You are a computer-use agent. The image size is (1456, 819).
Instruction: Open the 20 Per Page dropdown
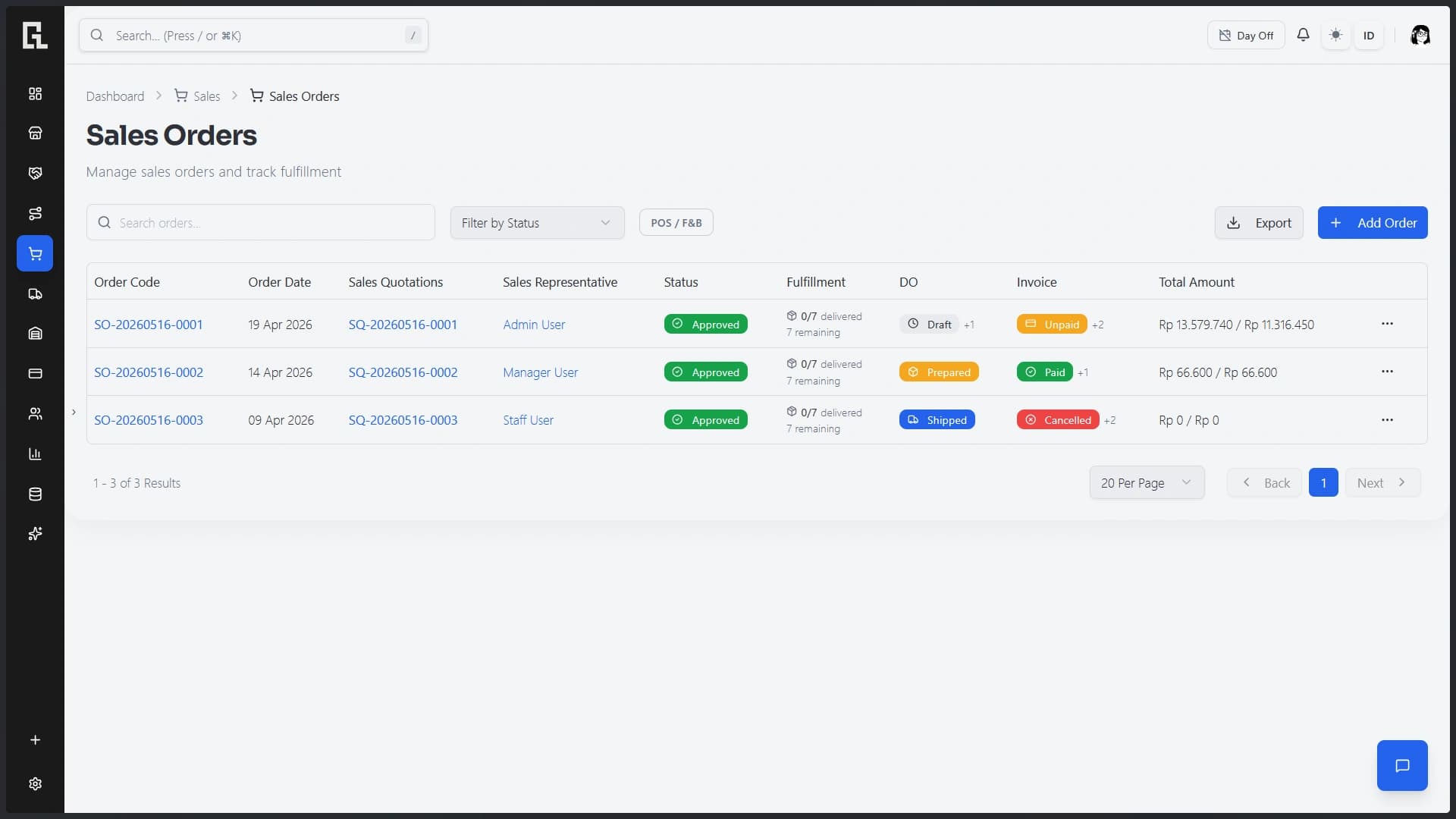[1147, 482]
